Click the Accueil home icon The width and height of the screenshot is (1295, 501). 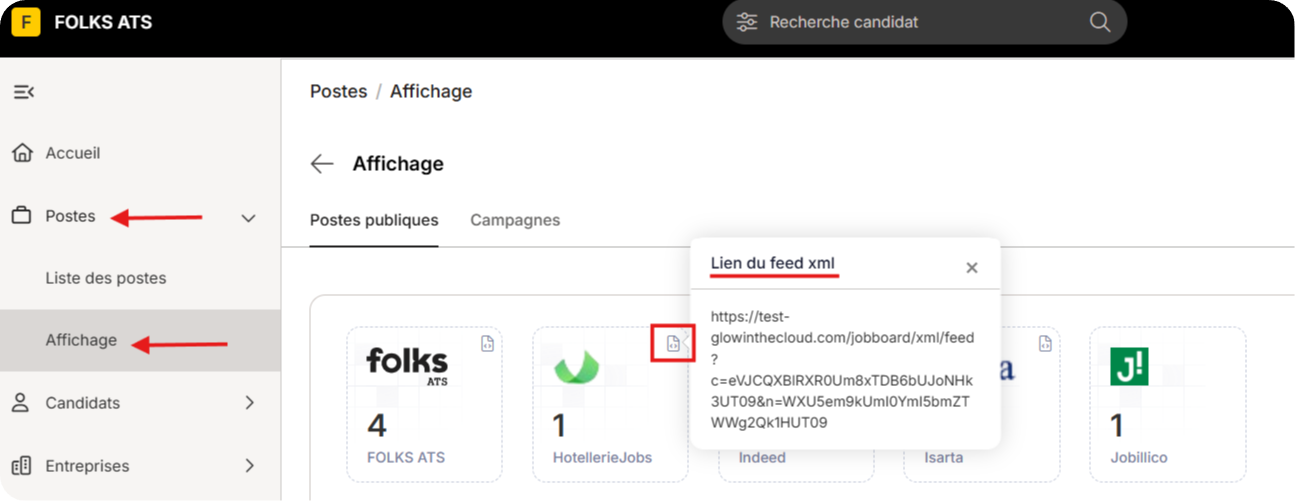(22, 153)
